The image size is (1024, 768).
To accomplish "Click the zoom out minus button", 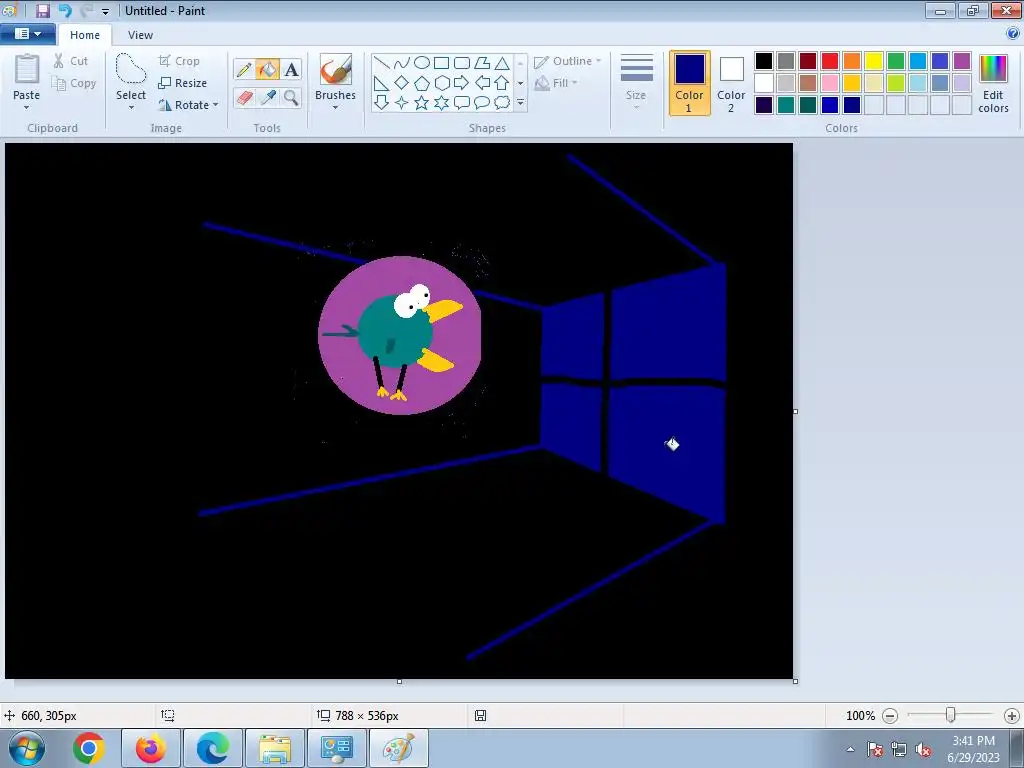I will tap(889, 716).
